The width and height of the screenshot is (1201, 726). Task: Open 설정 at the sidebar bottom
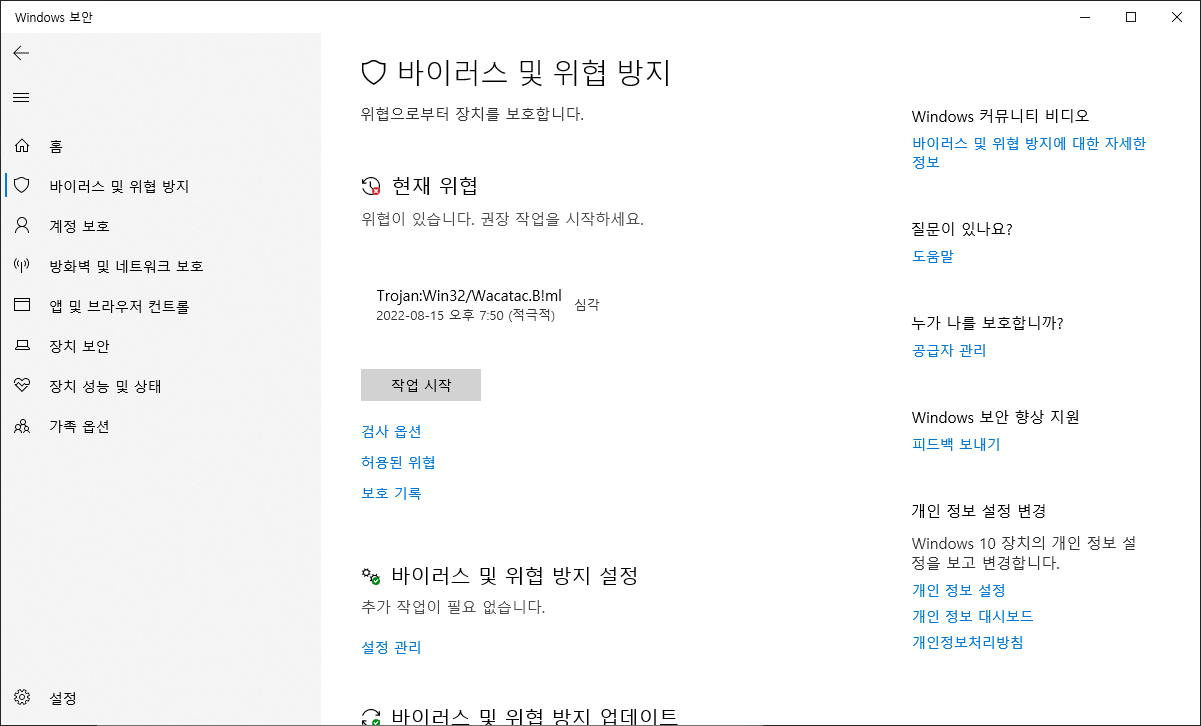[160, 698]
